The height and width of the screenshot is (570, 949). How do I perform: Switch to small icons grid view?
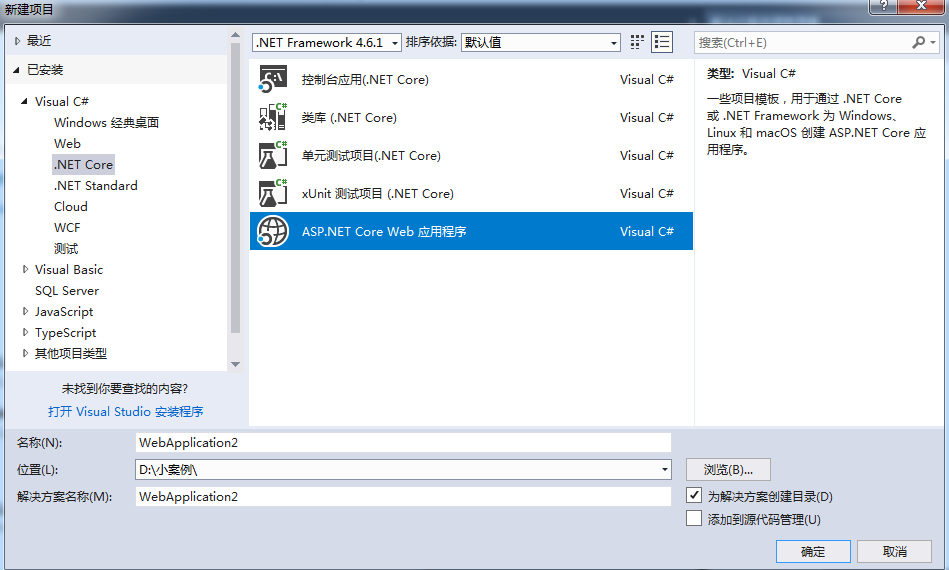(637, 42)
